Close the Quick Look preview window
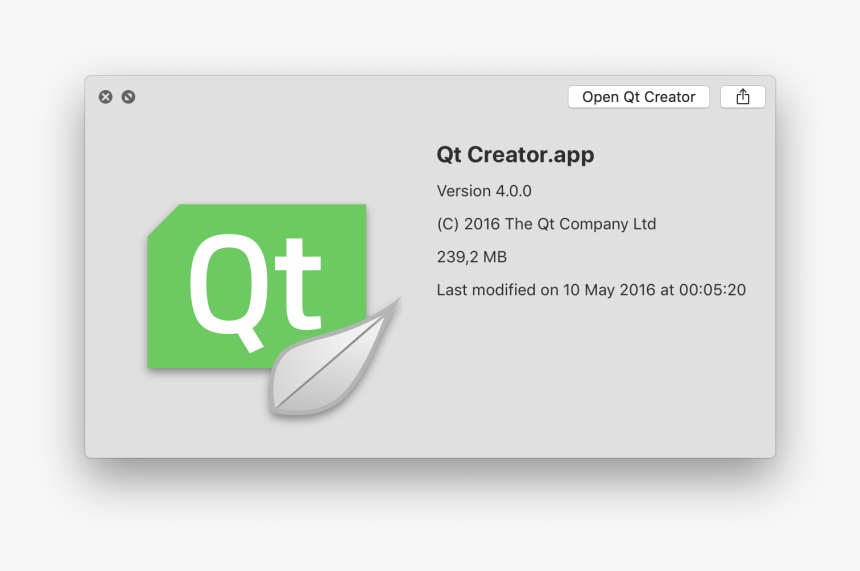 pyautogui.click(x=105, y=97)
